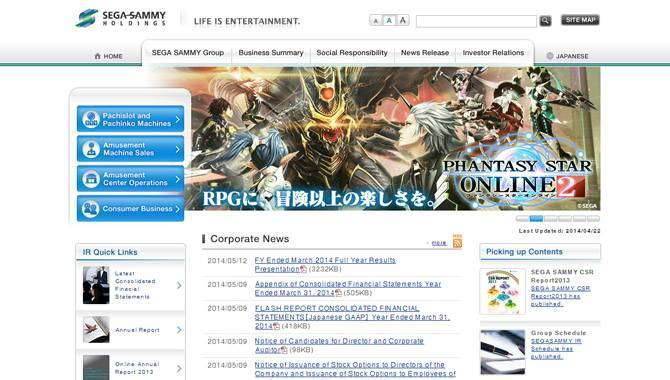Click arrow next to Online Annual Report 2013

point(179,368)
